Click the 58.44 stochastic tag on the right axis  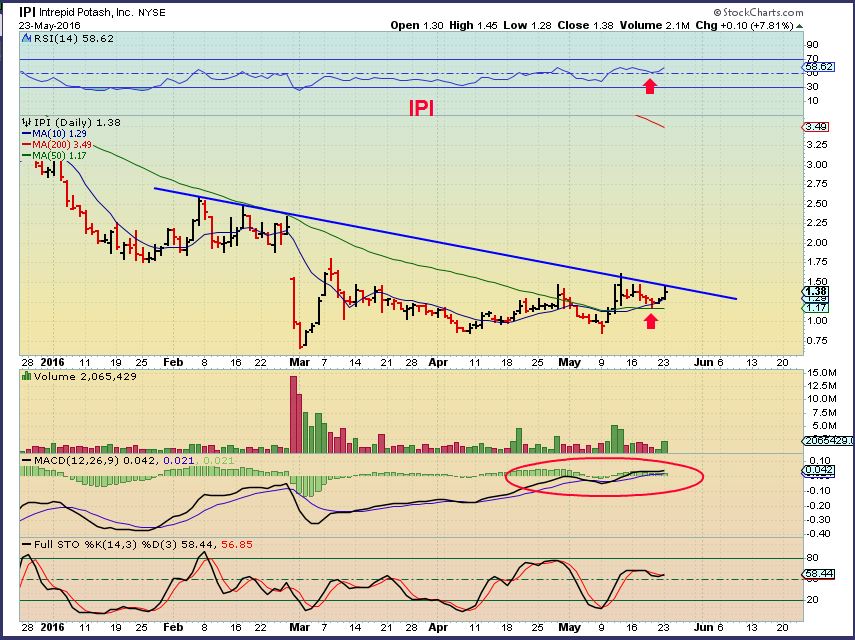(819, 573)
